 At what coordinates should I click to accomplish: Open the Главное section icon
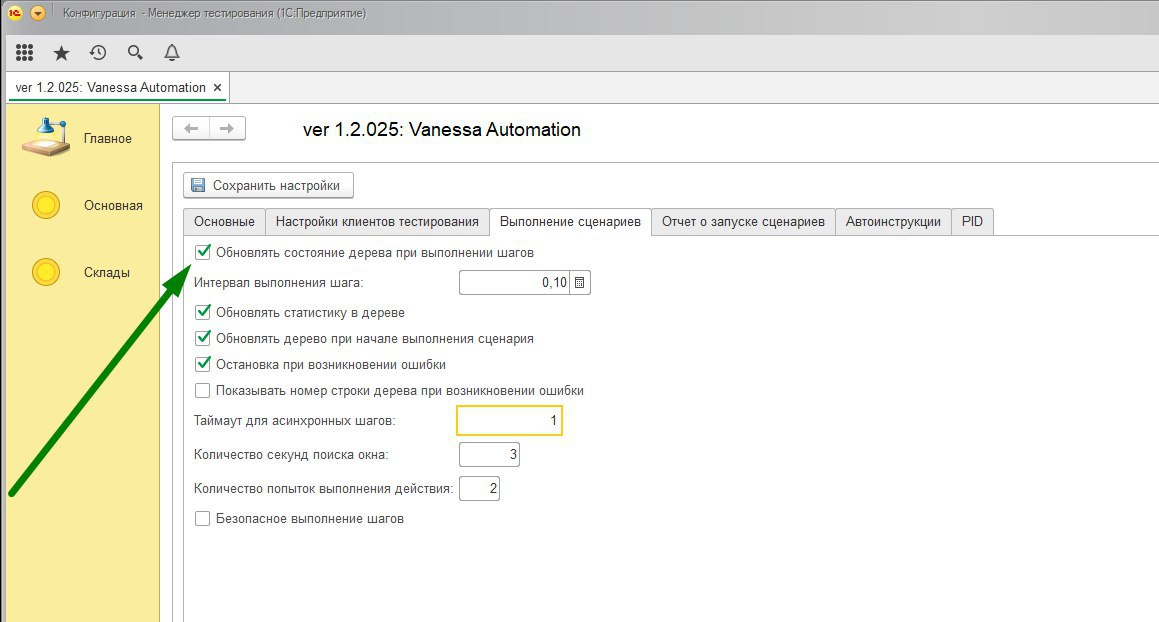(x=46, y=138)
